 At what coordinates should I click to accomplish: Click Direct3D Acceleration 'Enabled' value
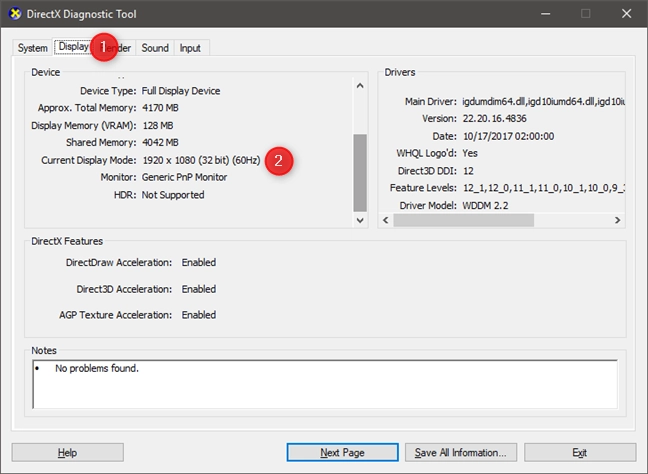(199, 289)
